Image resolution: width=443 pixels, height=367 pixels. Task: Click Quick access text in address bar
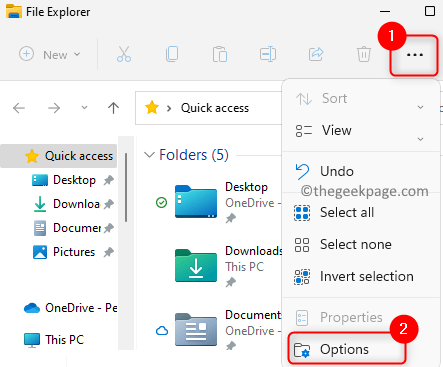pos(215,108)
